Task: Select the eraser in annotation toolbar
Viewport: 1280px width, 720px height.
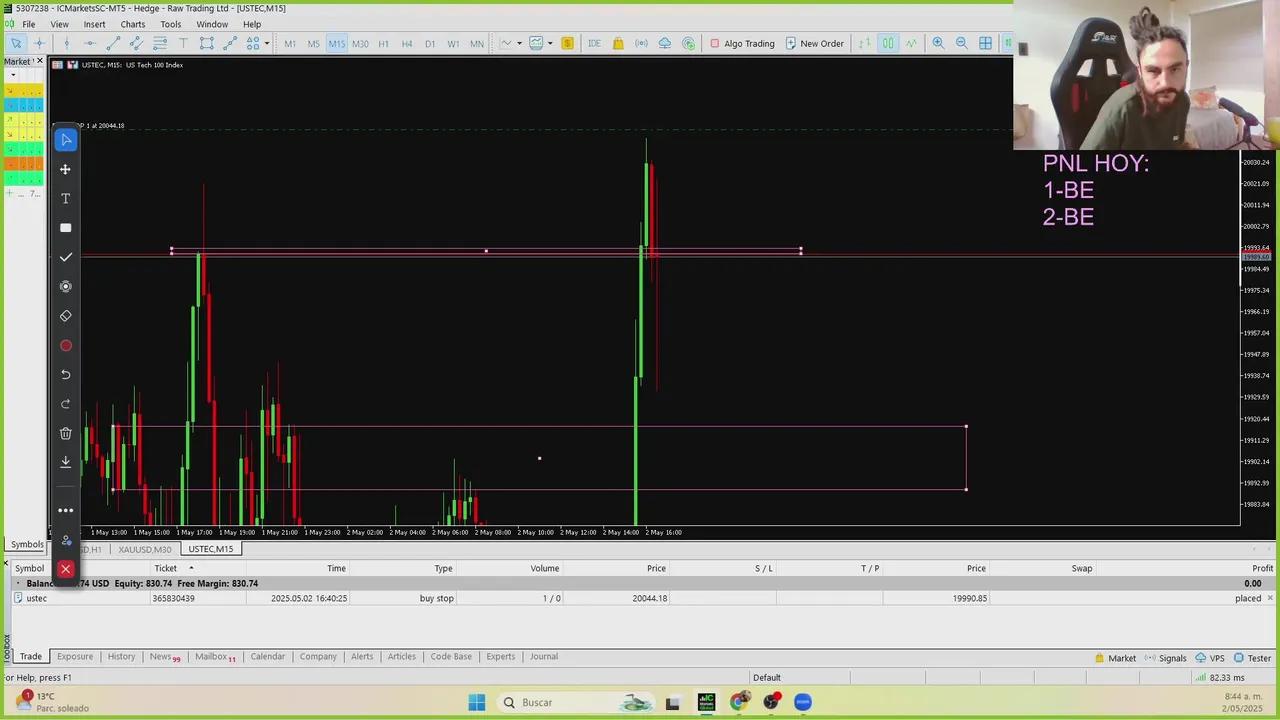Action: (66, 316)
